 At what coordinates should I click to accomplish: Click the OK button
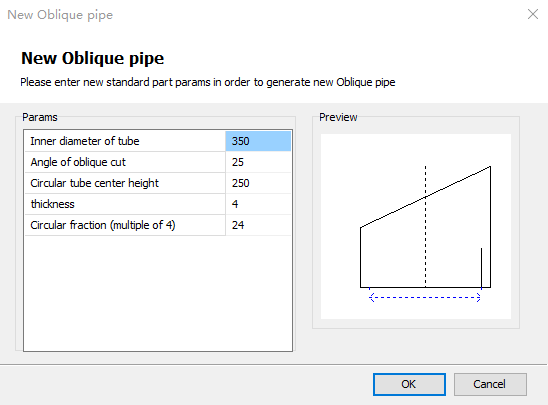tap(409, 384)
